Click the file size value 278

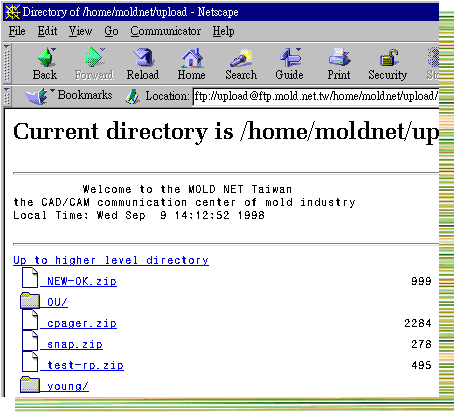[421, 344]
